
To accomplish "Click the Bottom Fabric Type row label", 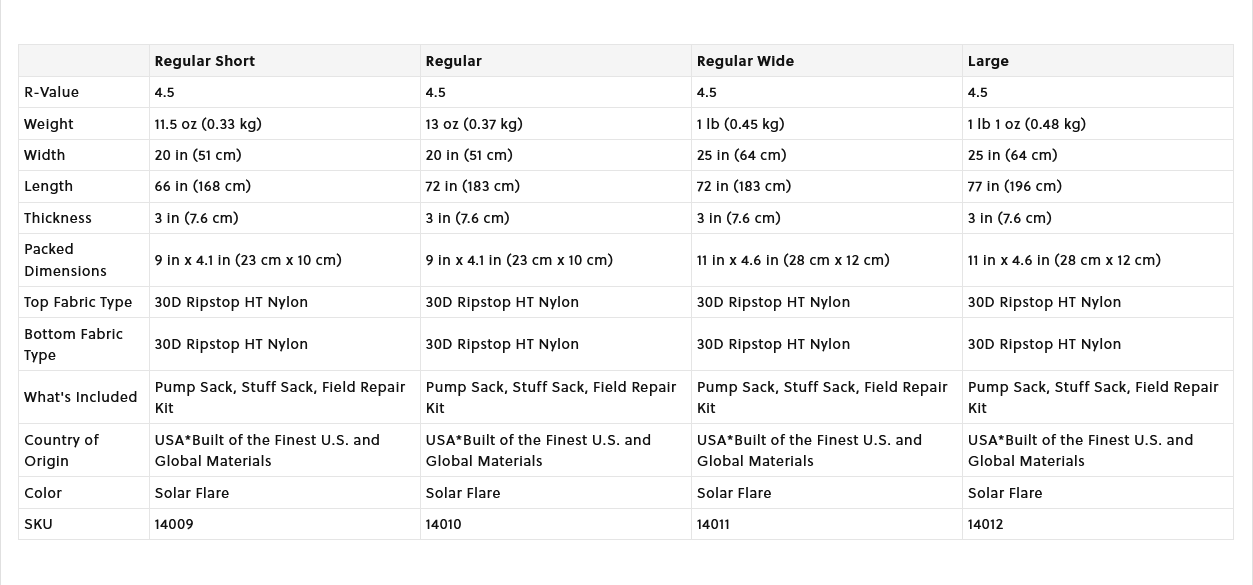I will (x=73, y=344).
